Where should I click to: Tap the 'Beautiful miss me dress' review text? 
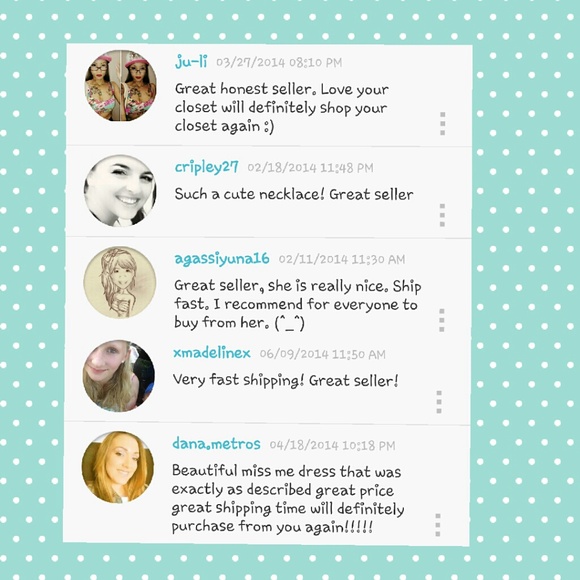tap(288, 499)
